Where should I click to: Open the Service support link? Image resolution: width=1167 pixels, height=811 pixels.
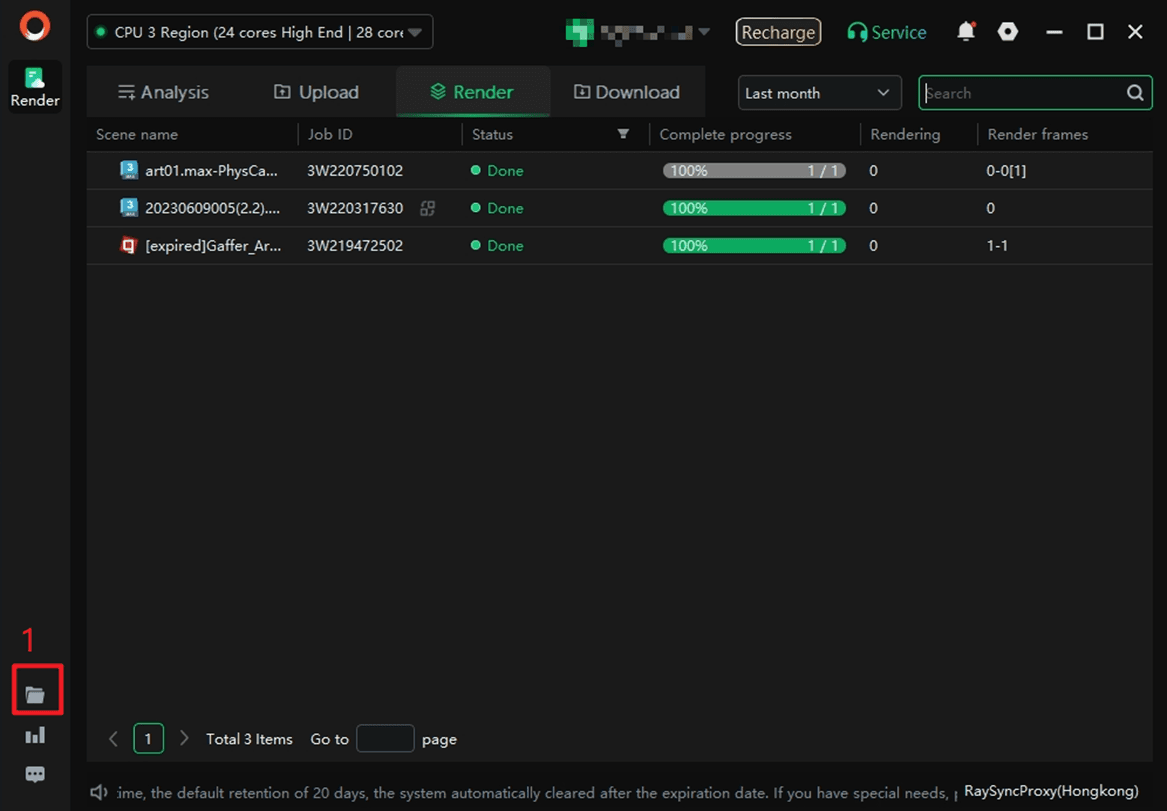point(886,32)
